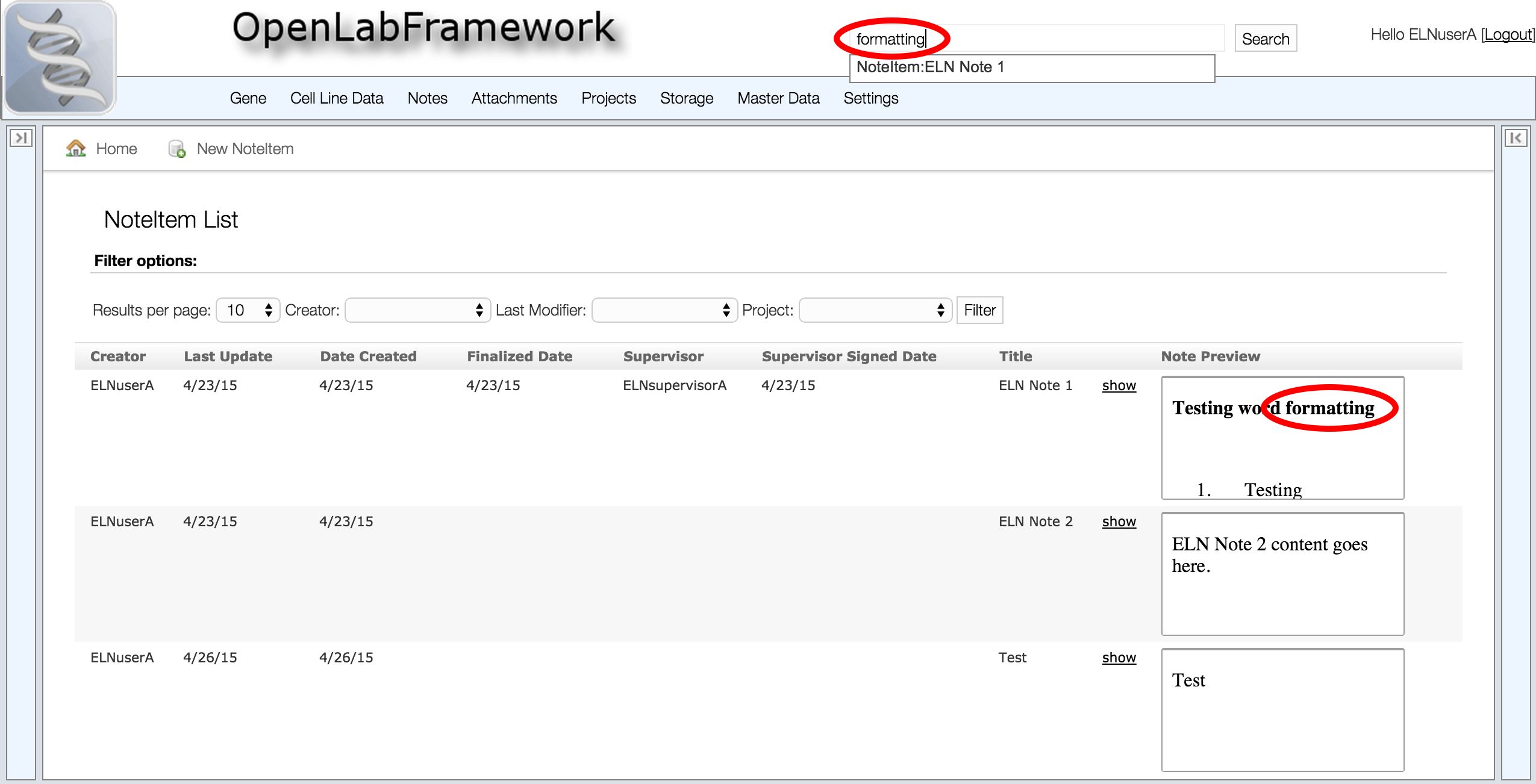Open the Project filter dropdown
This screenshot has width=1536, height=784.
pos(875,310)
